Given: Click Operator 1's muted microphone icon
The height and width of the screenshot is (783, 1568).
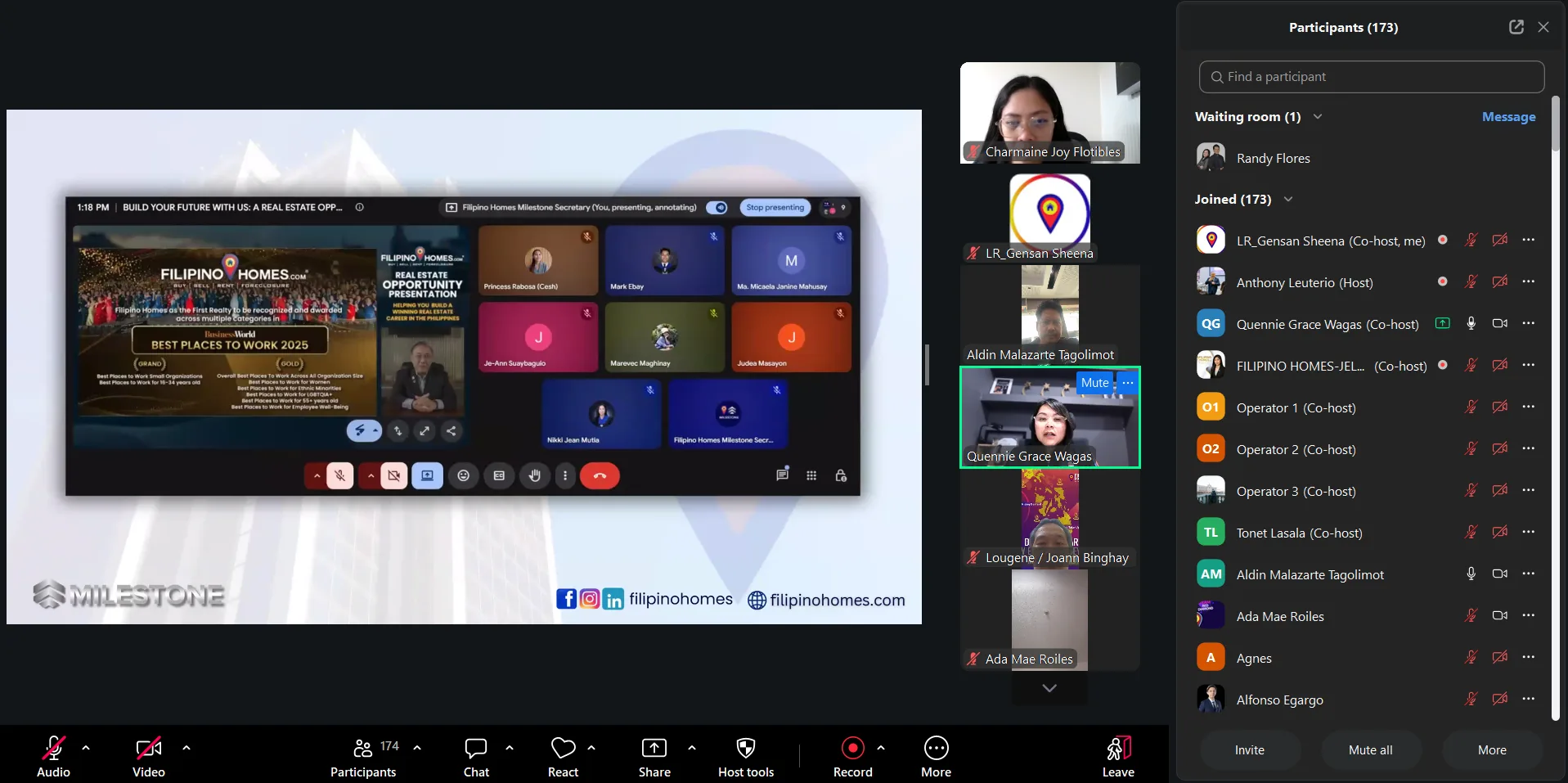Looking at the screenshot, I should click(1471, 407).
